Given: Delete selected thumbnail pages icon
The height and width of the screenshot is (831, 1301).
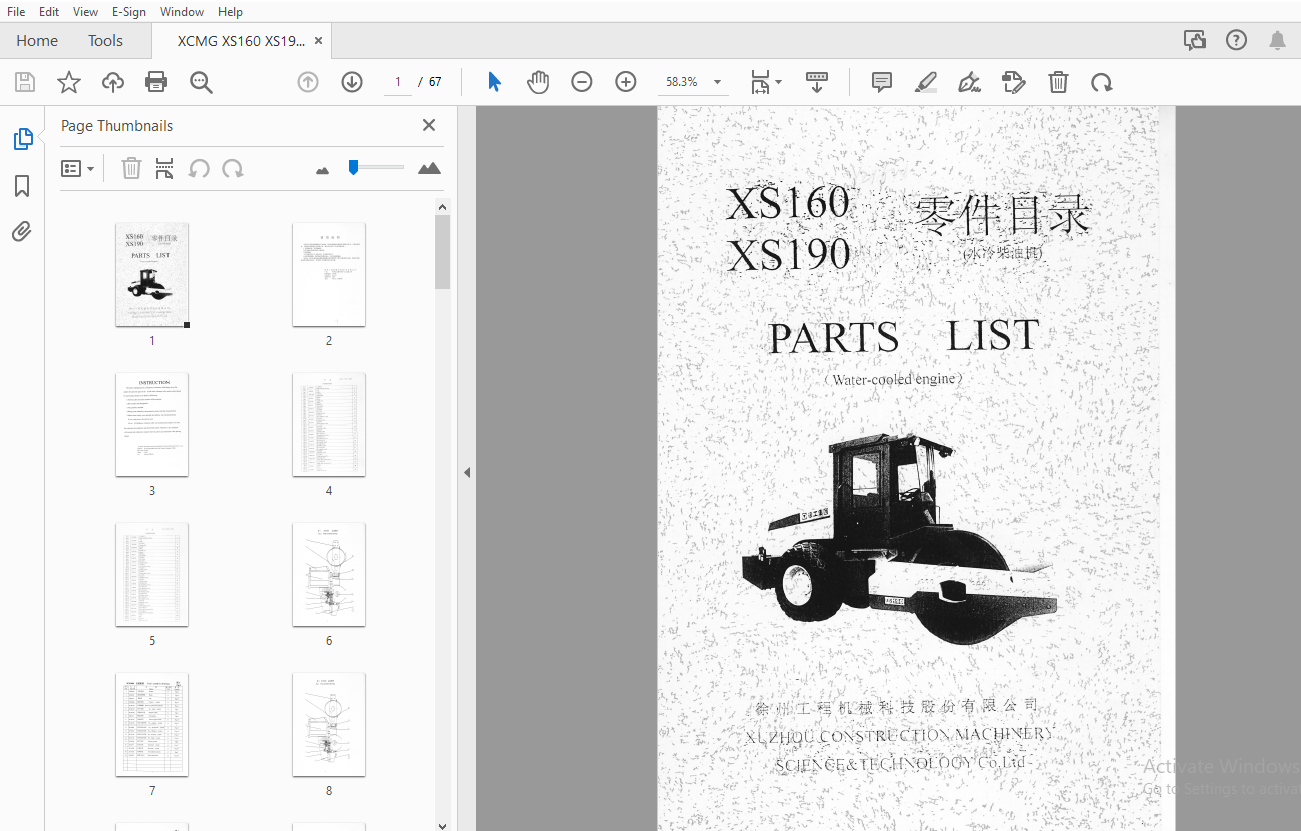Looking at the screenshot, I should coord(131,168).
